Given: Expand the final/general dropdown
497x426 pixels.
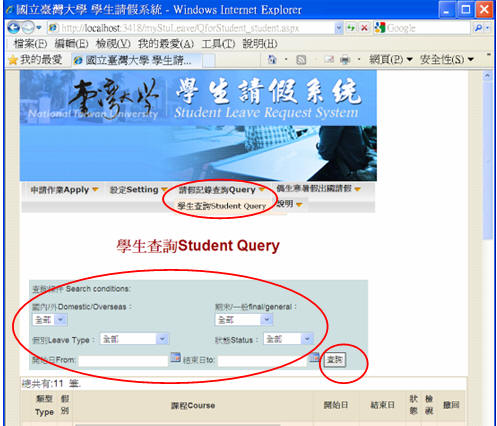Looking at the screenshot, I should 266,320.
